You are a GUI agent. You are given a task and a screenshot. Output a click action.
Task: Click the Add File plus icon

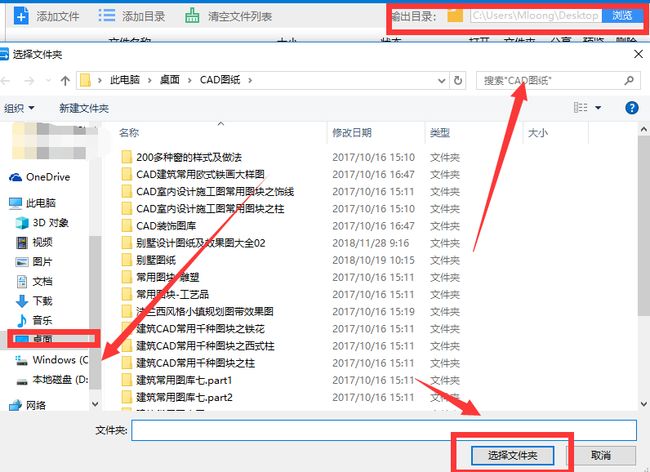click(21, 16)
